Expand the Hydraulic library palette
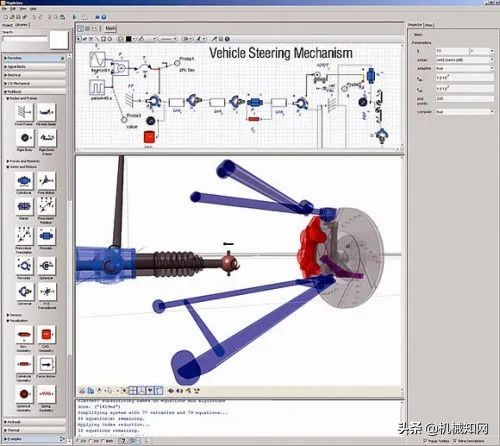500x446 pixels. coord(34,422)
